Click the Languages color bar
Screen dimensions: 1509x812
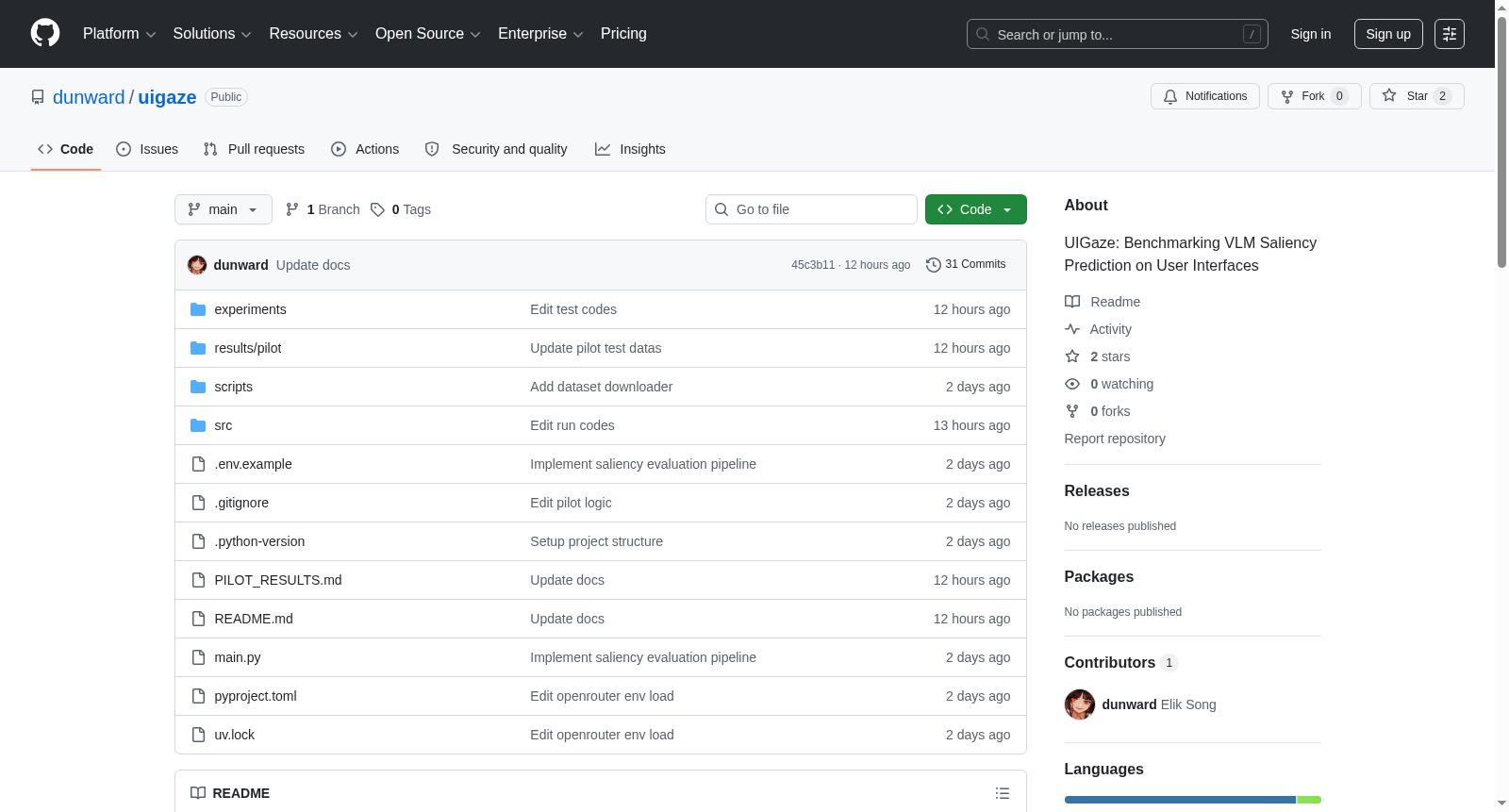[x=1193, y=800]
